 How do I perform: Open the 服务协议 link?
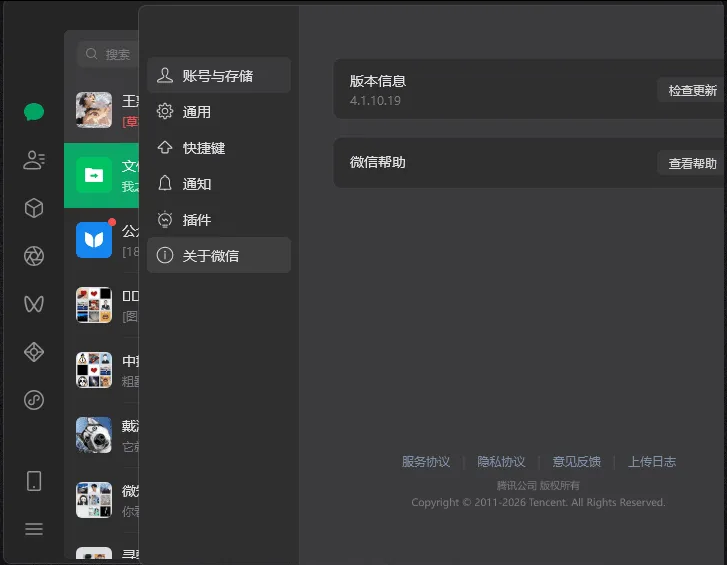point(426,462)
